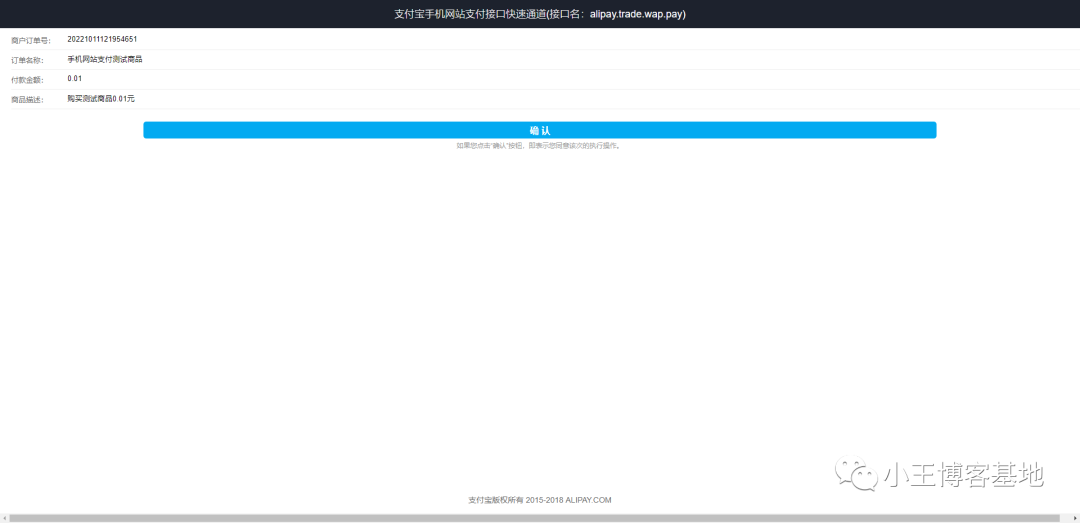Click the payment amount 0.01 field
Screen dimensions: 1080x523
pyautogui.click(x=74, y=79)
